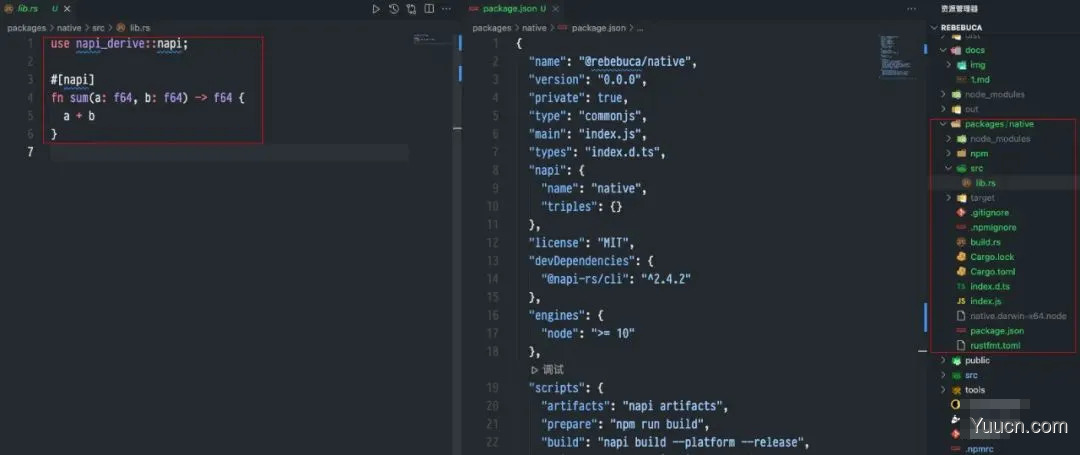This screenshot has height=455, width=1080.
Task: Expand the npm folder
Action: (x=948, y=154)
